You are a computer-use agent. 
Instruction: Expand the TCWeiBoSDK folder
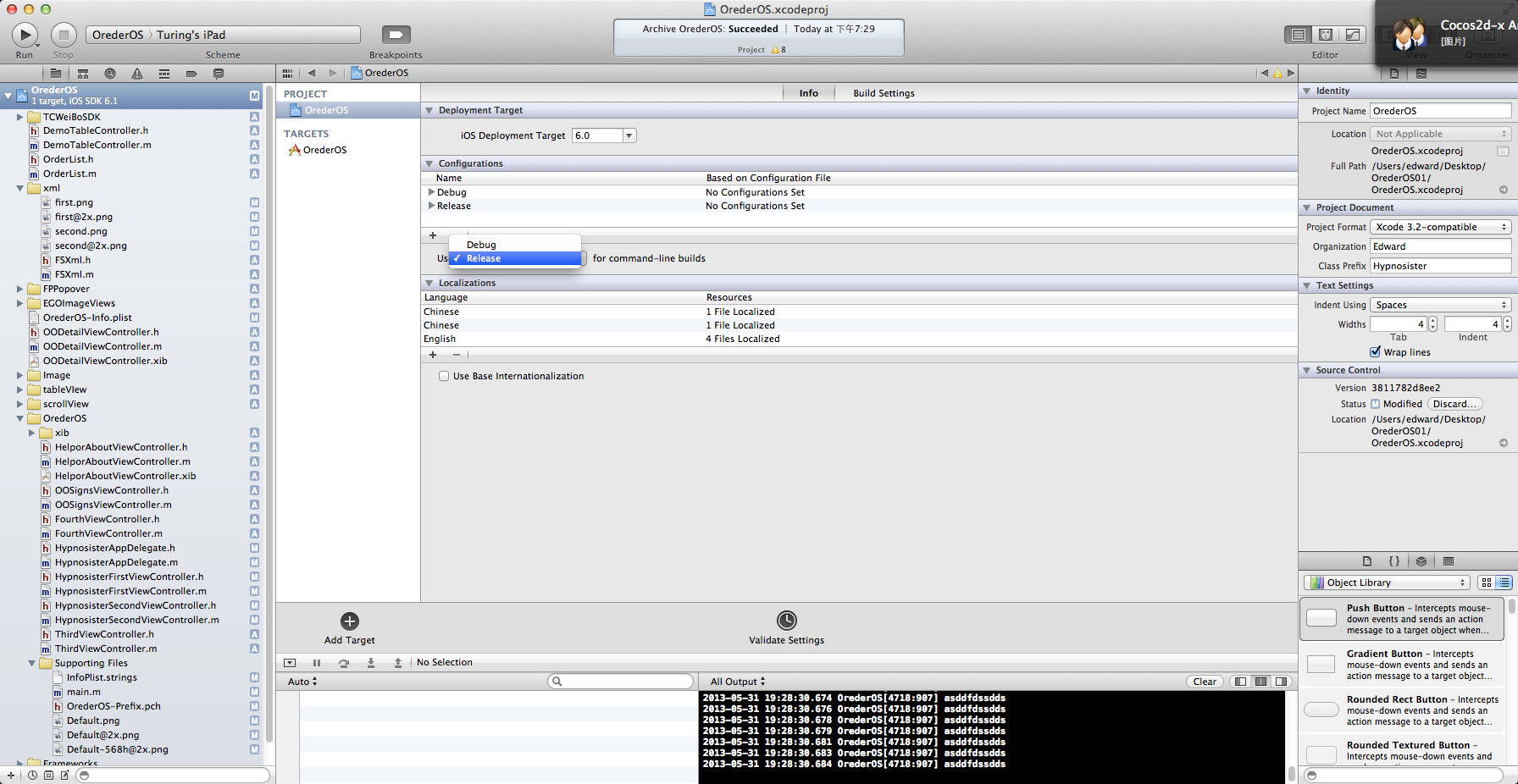click(x=19, y=117)
